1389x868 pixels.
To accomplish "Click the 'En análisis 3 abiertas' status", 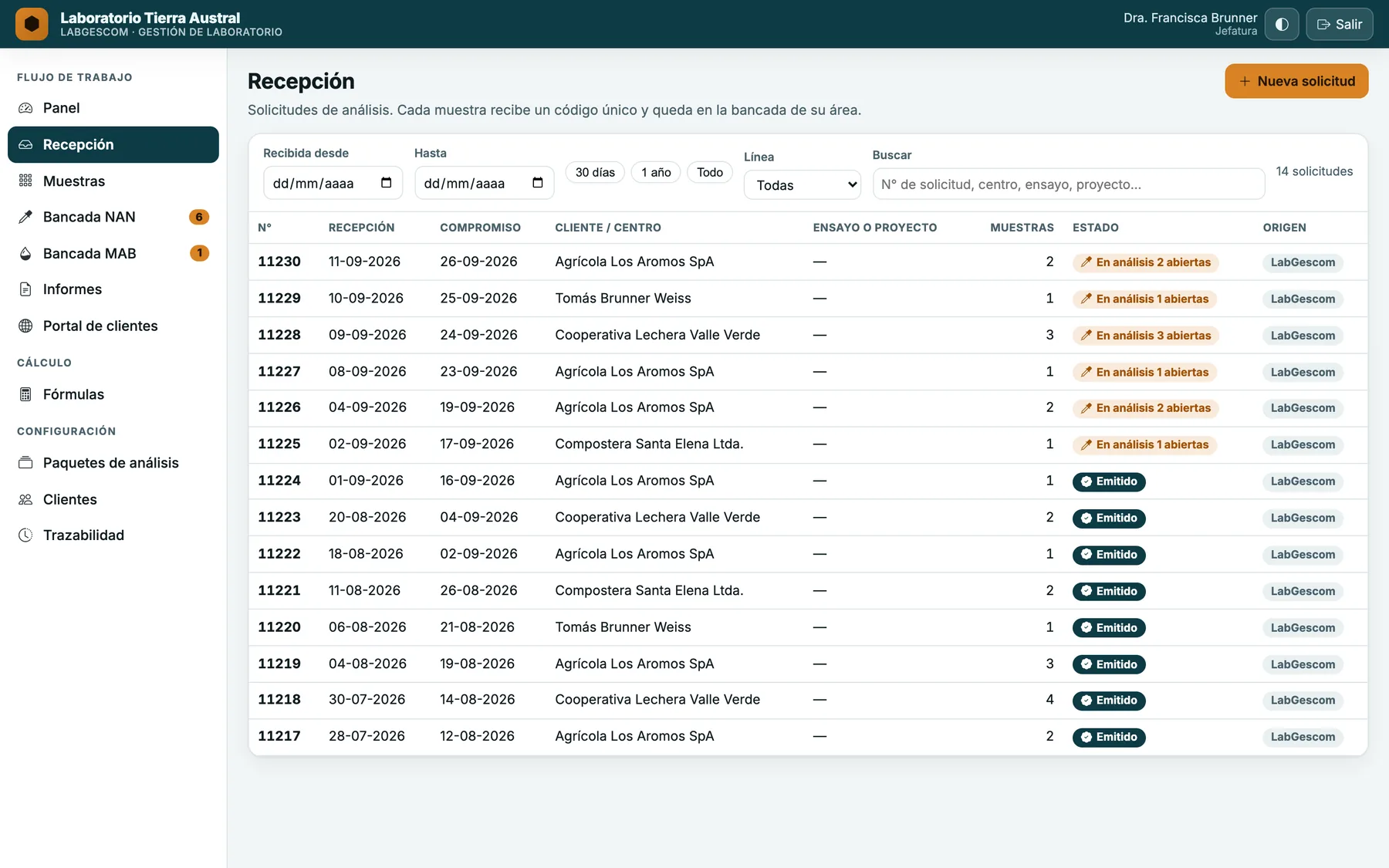I will click(x=1146, y=336).
